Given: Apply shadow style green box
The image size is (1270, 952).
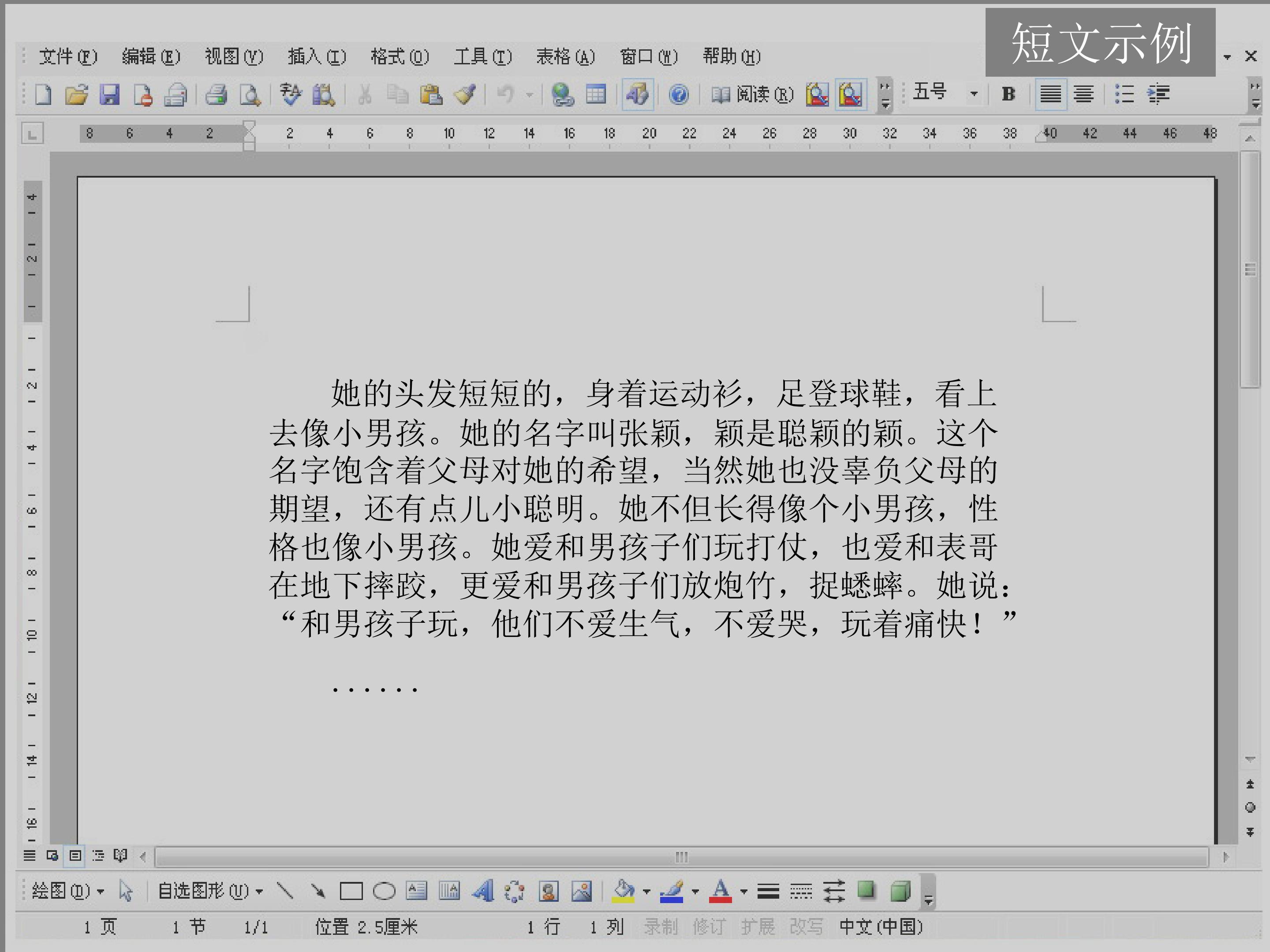Looking at the screenshot, I should click(x=867, y=890).
